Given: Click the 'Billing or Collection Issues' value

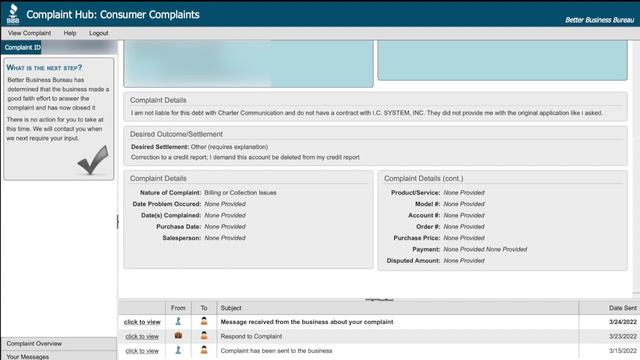Looking at the screenshot, I should click(240, 193).
